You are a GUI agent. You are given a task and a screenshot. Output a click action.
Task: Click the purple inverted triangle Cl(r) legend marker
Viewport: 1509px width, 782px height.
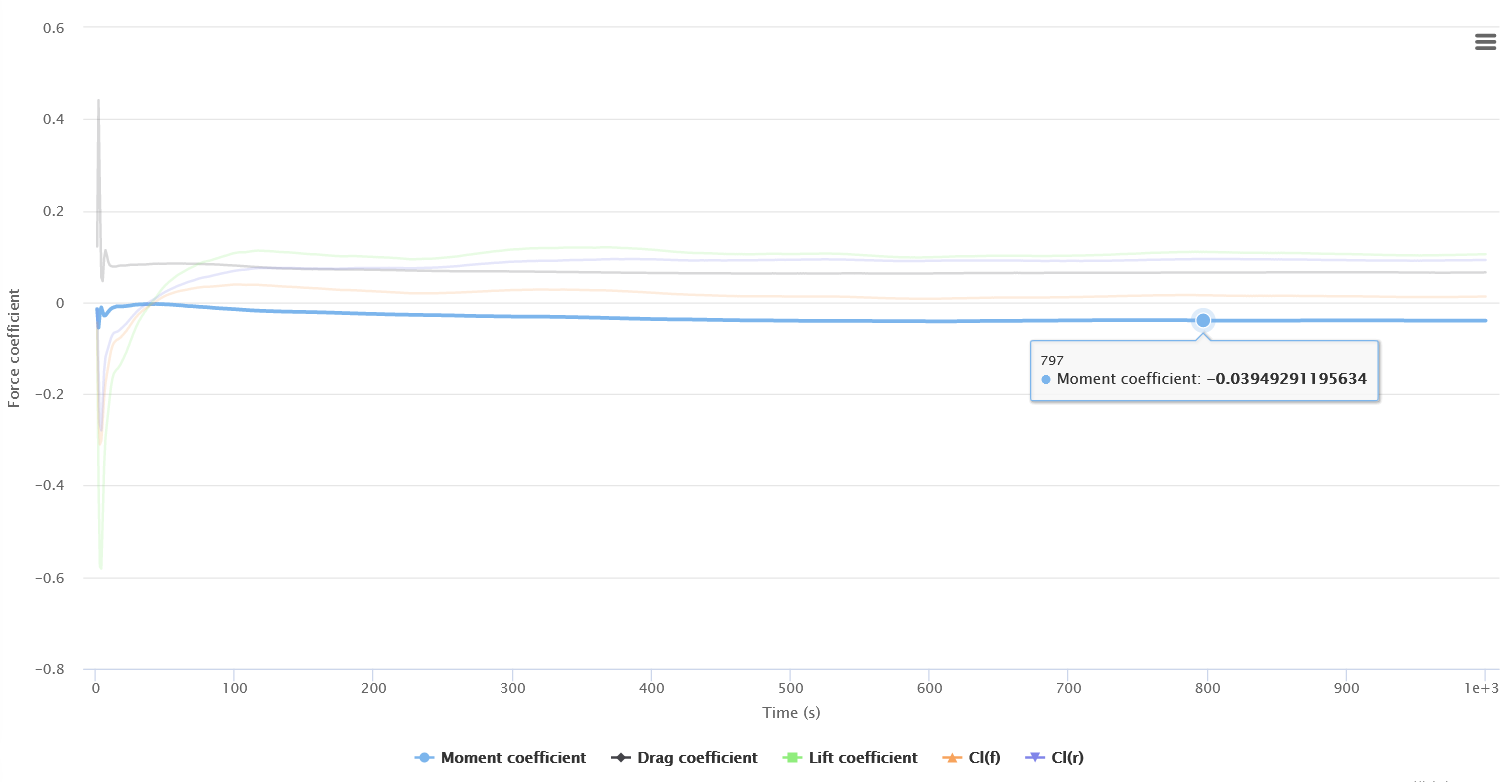1036,758
